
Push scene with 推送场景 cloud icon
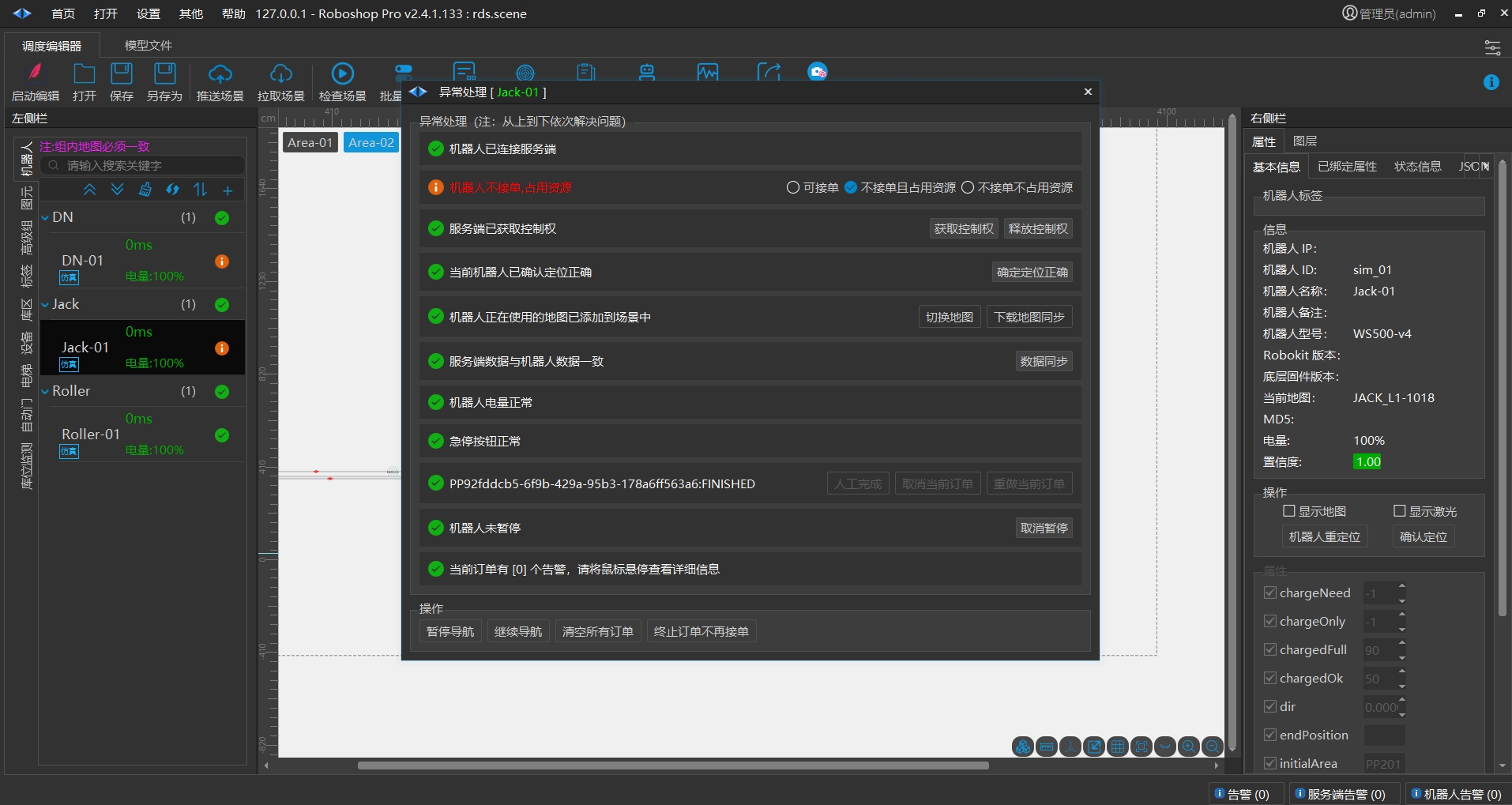pos(220,73)
